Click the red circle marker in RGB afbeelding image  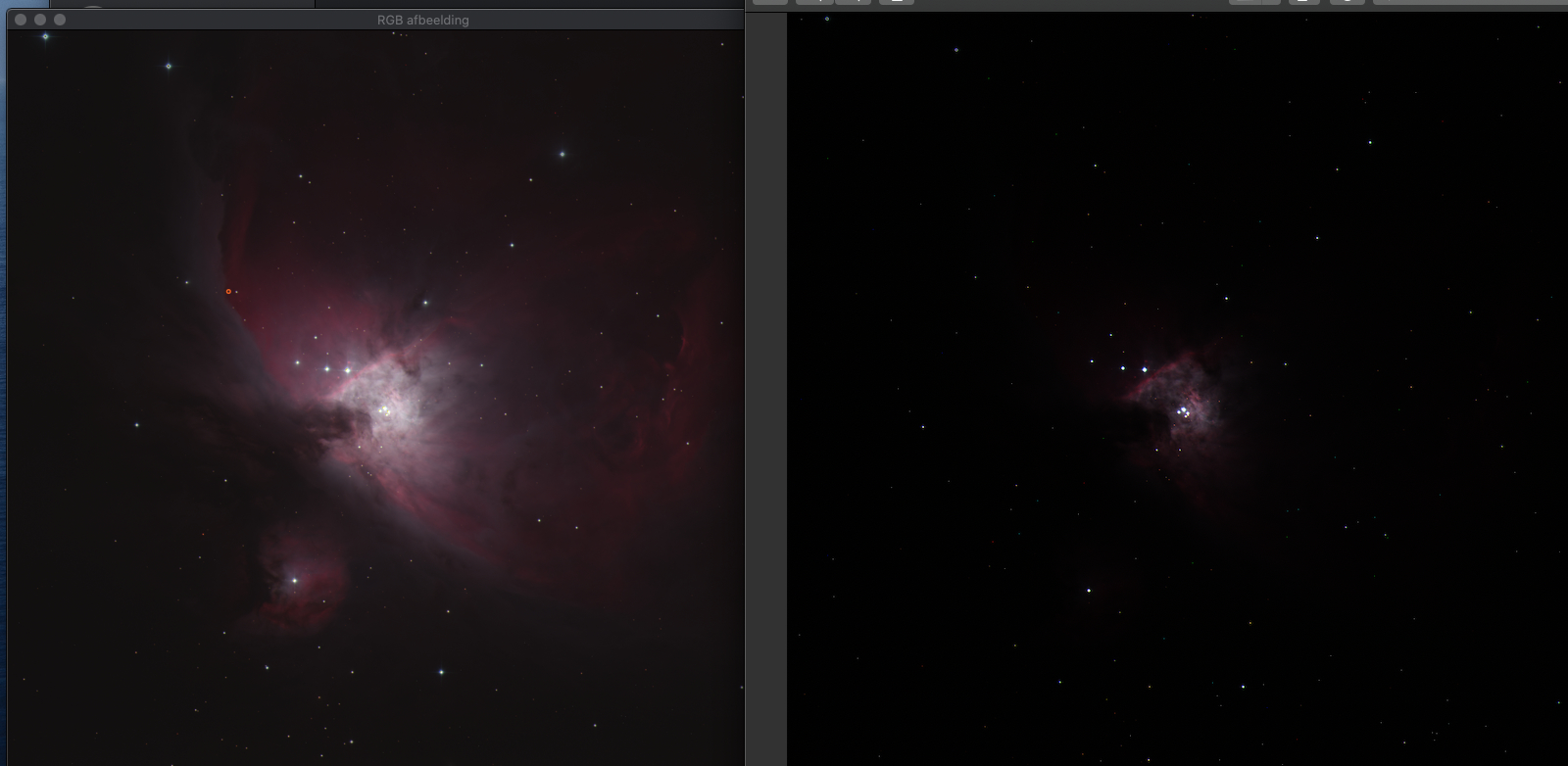click(228, 291)
